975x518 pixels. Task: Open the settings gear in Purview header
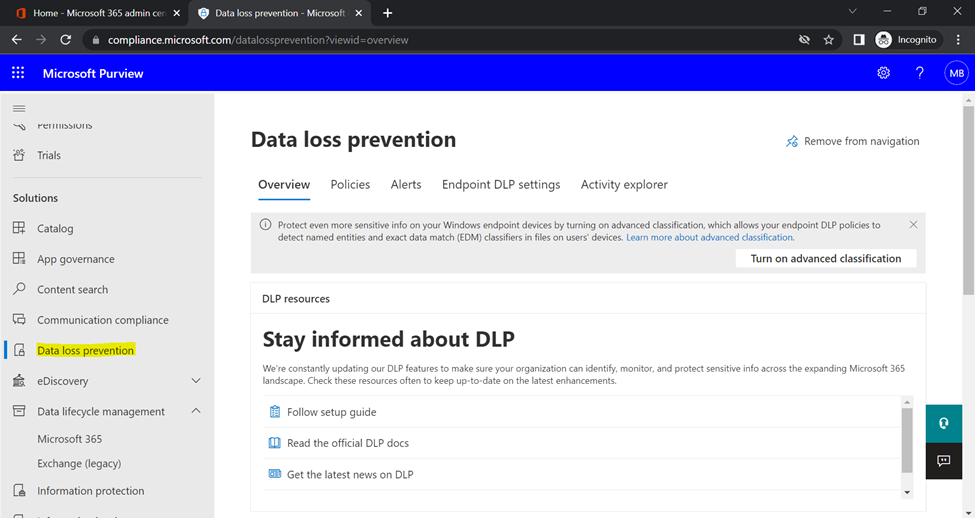(x=883, y=73)
